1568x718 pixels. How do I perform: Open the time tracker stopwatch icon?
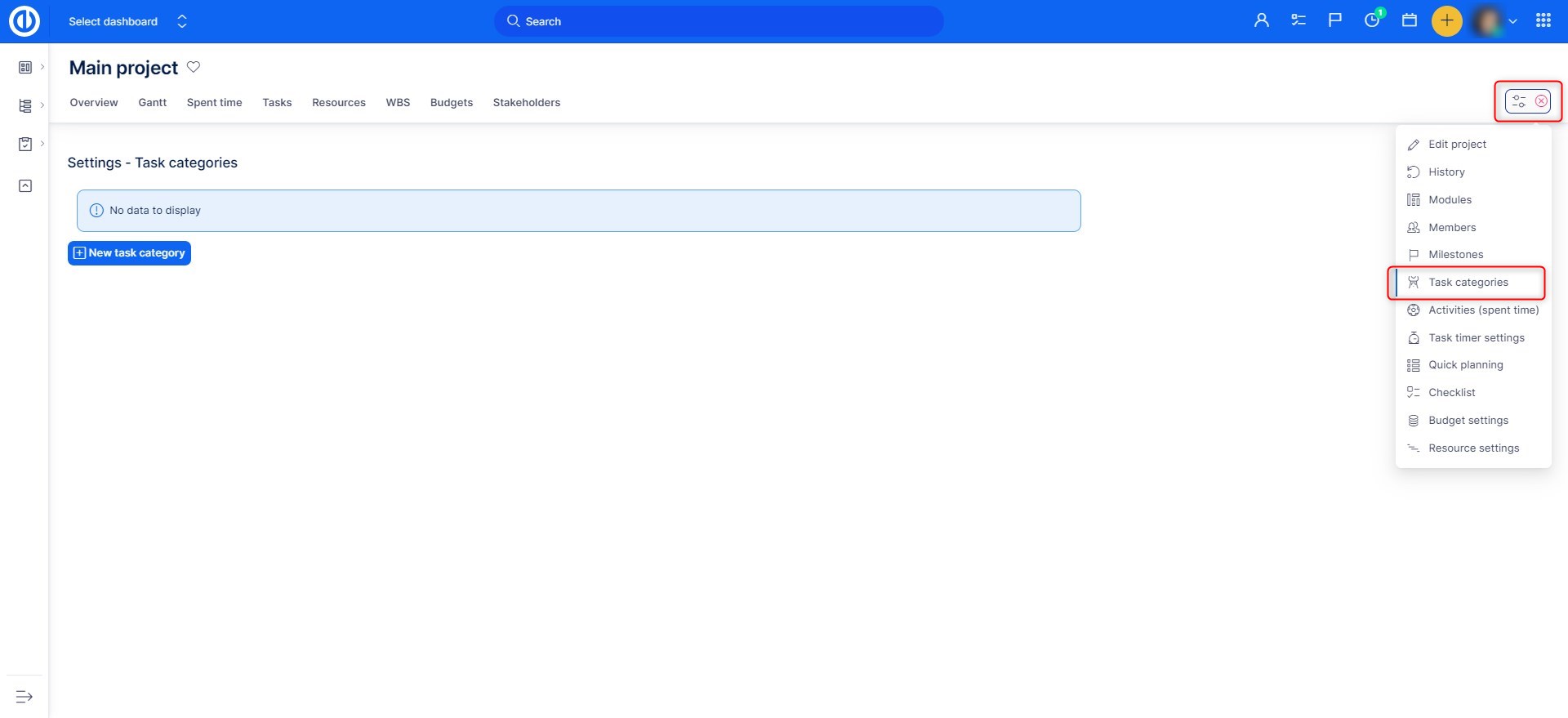(x=1372, y=20)
